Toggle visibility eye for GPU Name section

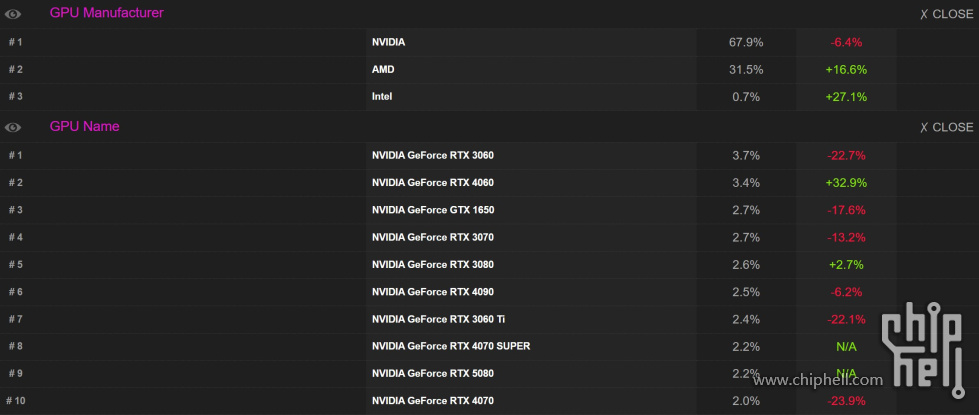(x=12, y=127)
